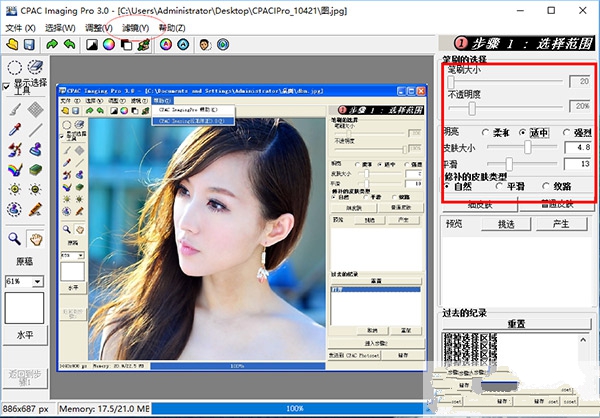Screen dimensions: 600x418
Task: Select the 适中 radio button
Action: [x=523, y=132]
